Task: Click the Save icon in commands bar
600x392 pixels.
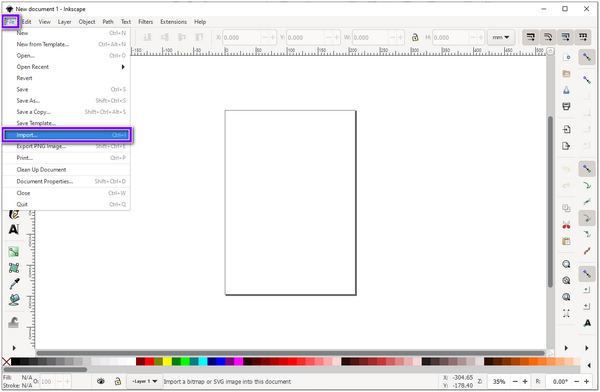Action: tap(567, 90)
